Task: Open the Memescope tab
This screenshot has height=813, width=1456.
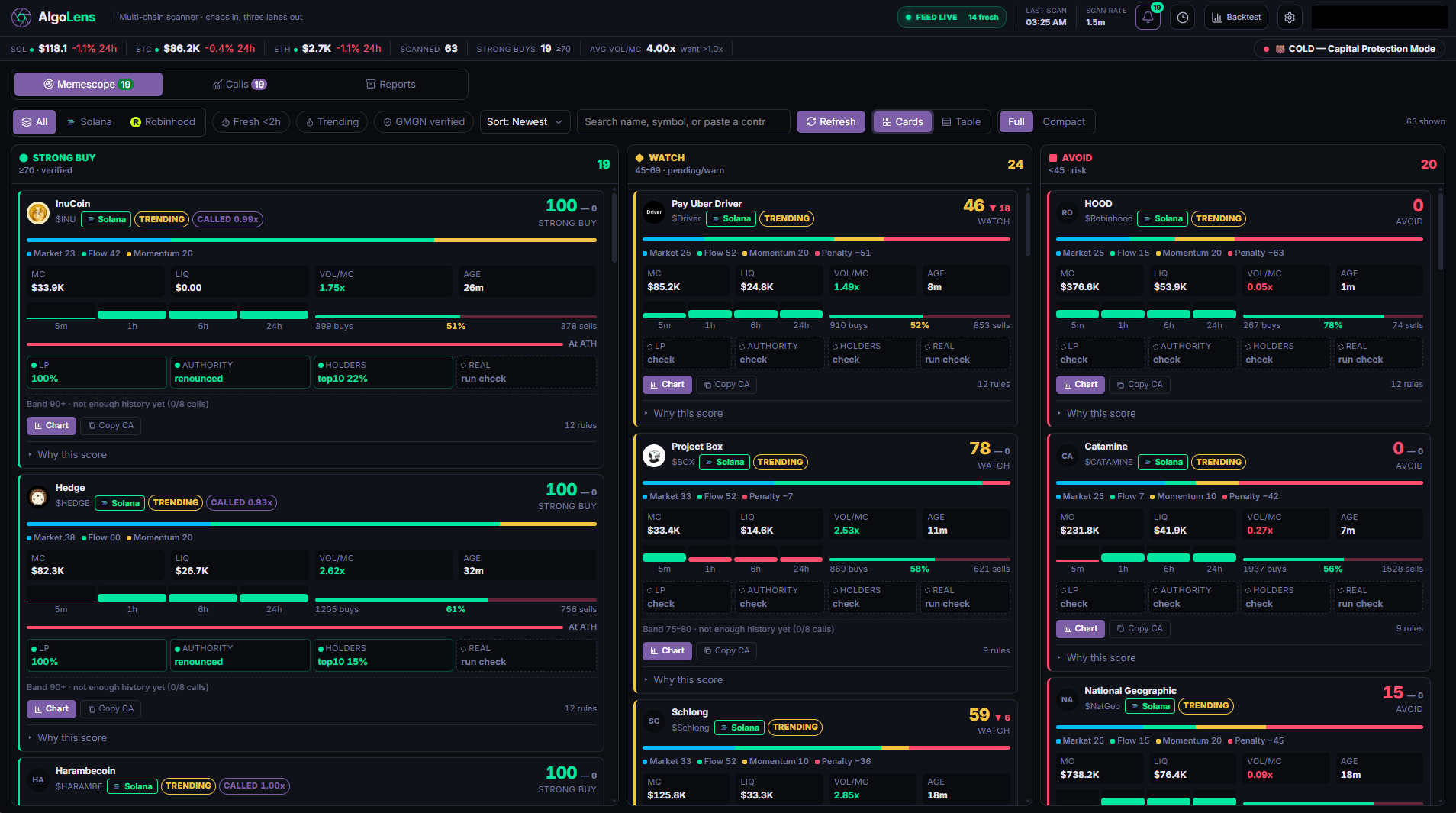Action: pyautogui.click(x=89, y=85)
